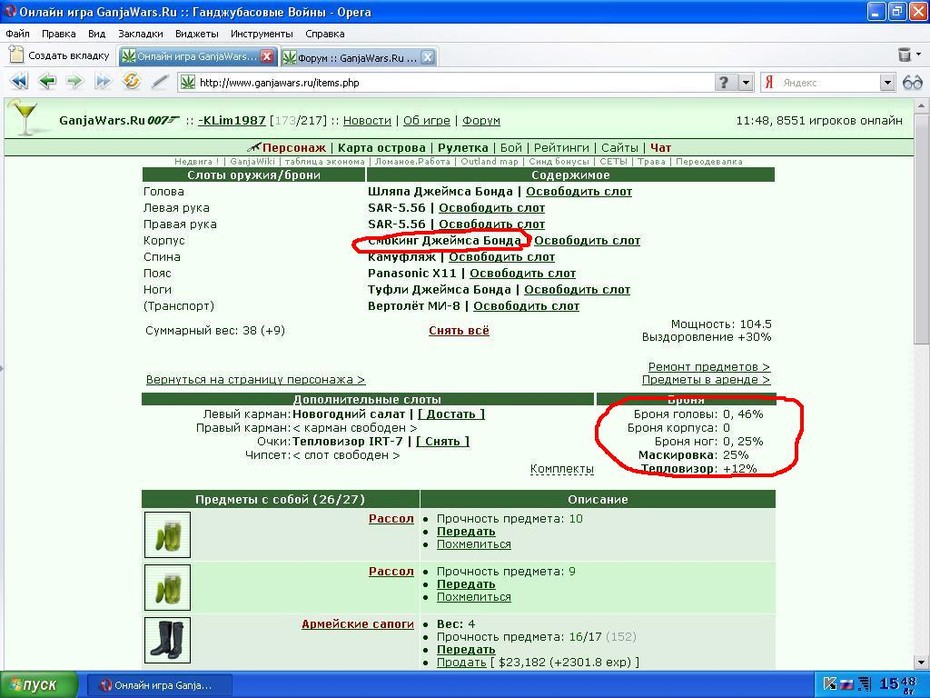Open the Yandex search engine dropdown arrow
Screen dimensions: 930x698
click(887, 82)
